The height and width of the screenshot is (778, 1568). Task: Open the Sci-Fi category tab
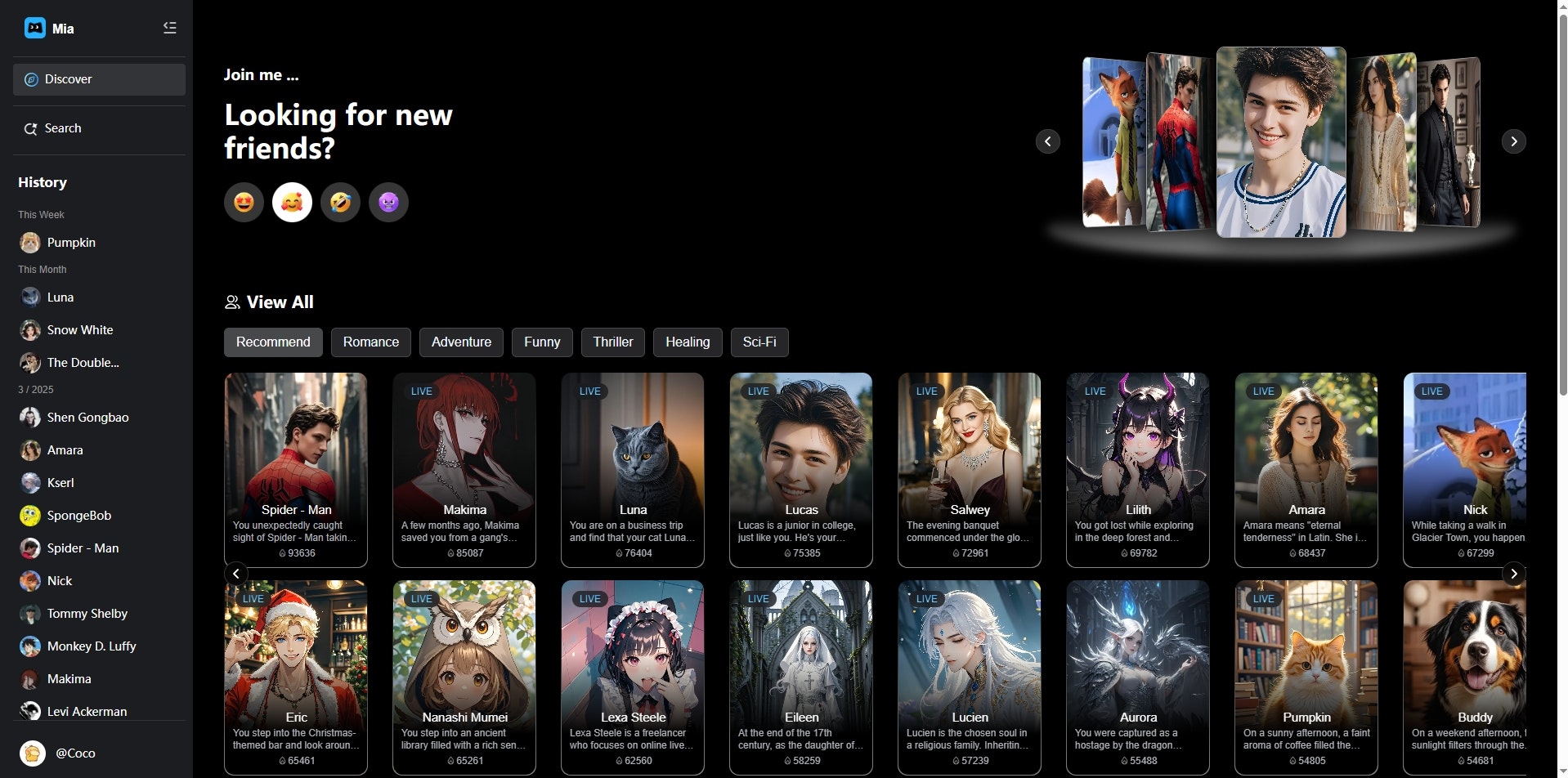coord(759,342)
